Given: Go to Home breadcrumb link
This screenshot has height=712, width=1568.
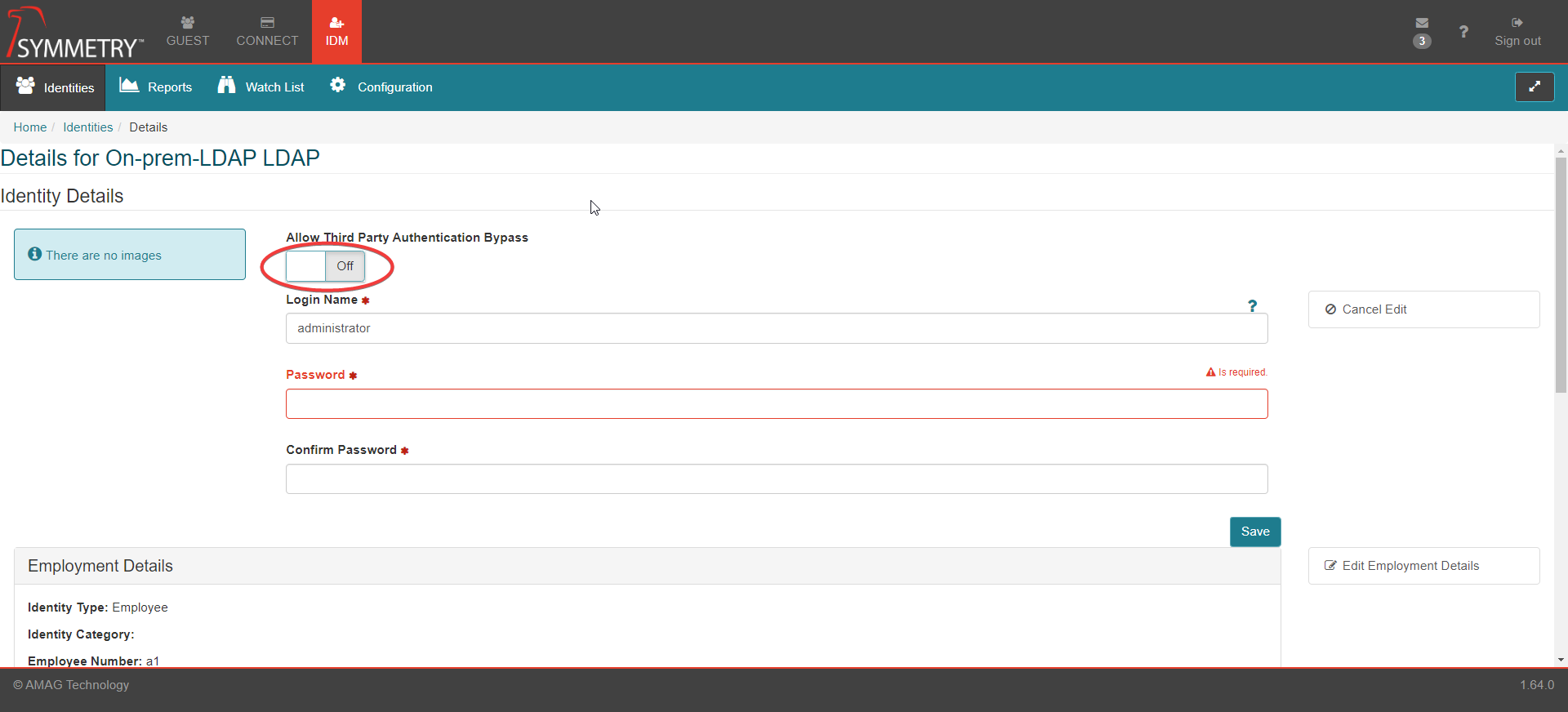Looking at the screenshot, I should click(x=30, y=127).
